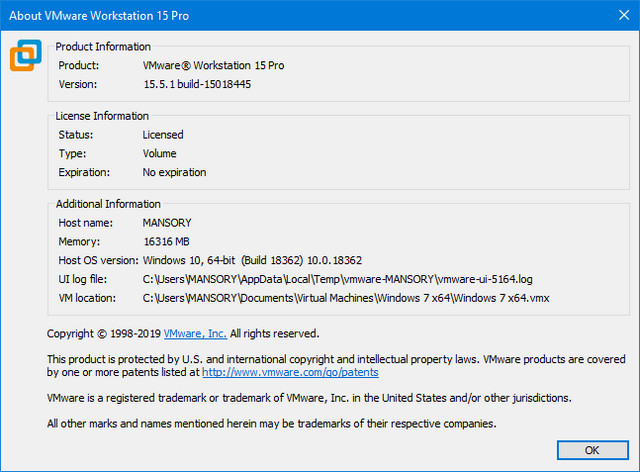Select the version text 15.5.1 build-15018445
This screenshot has width=640, height=472.
pos(197,84)
